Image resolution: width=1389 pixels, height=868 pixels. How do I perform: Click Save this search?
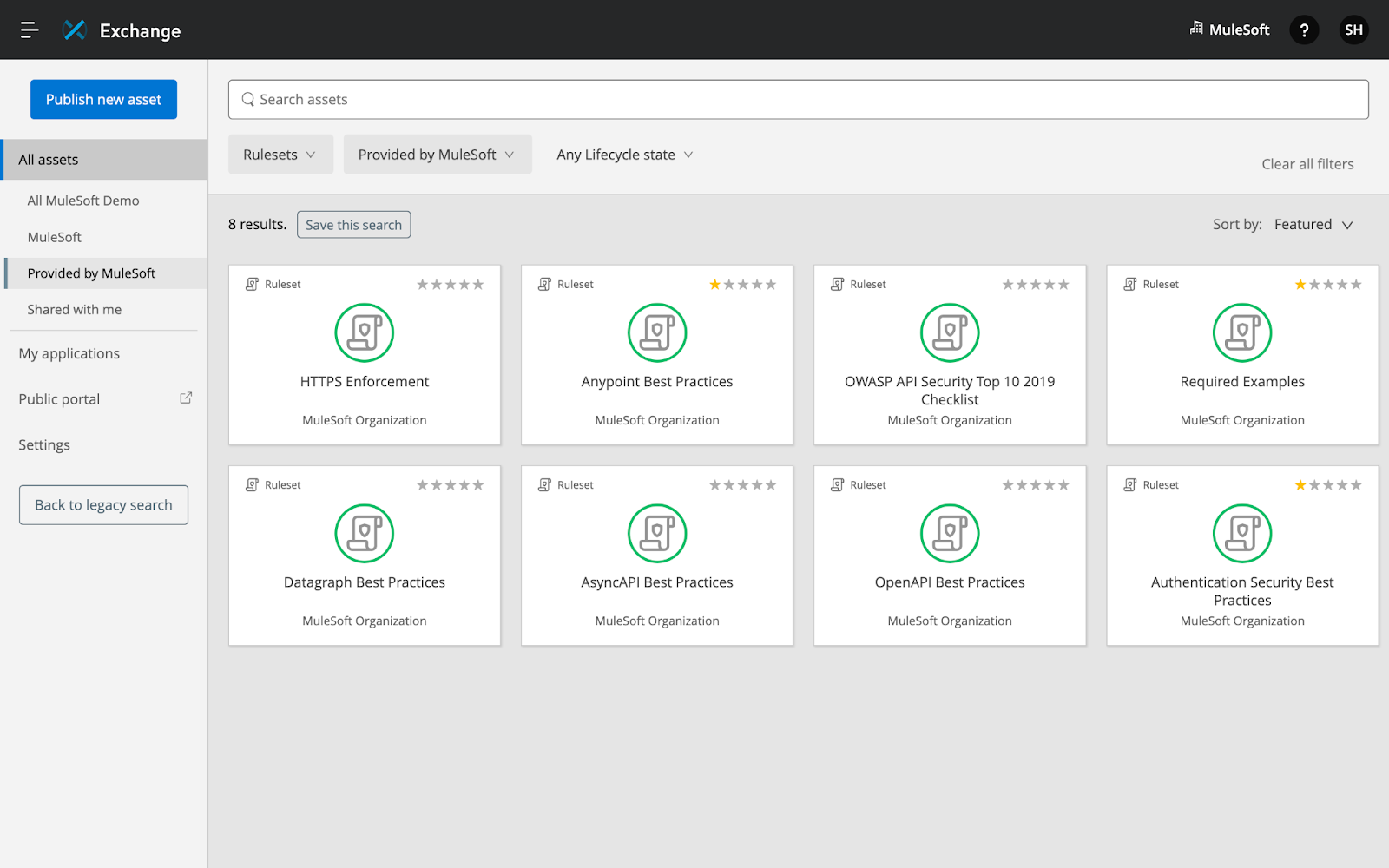353,224
